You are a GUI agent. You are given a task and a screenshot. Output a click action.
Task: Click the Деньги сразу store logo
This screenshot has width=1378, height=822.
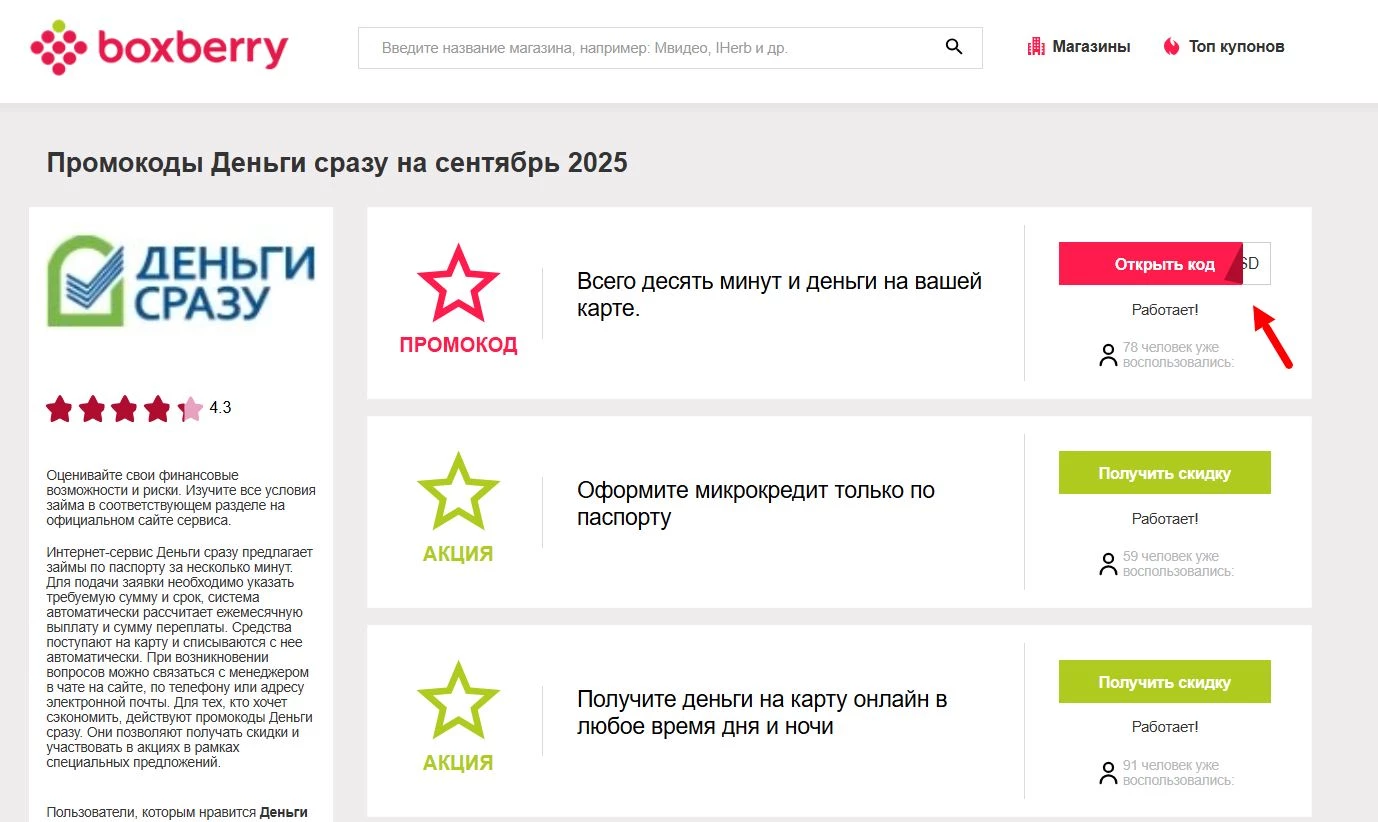pyautogui.click(x=180, y=283)
